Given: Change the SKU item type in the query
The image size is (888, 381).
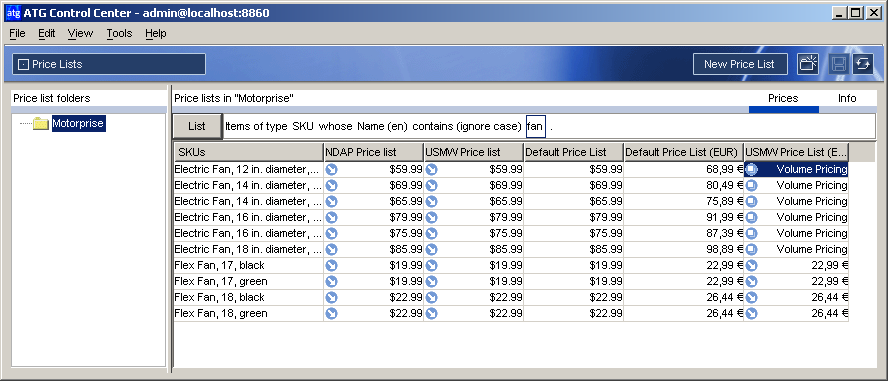Looking at the screenshot, I should [x=303, y=126].
